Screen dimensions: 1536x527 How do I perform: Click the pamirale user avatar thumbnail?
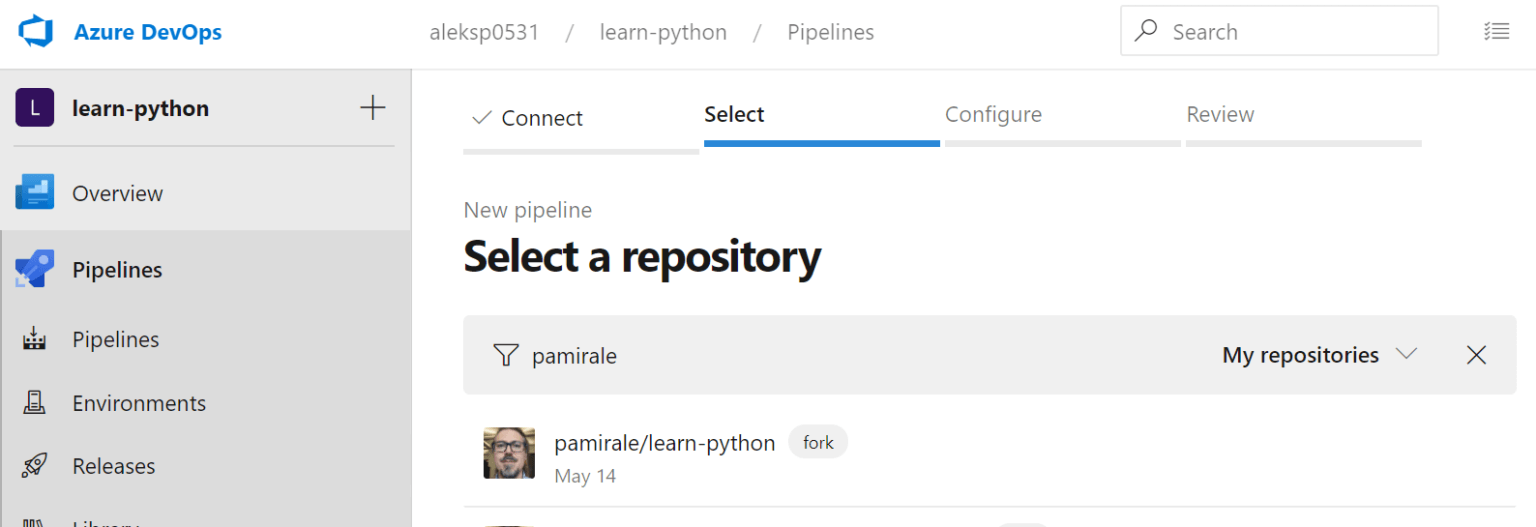(x=509, y=453)
